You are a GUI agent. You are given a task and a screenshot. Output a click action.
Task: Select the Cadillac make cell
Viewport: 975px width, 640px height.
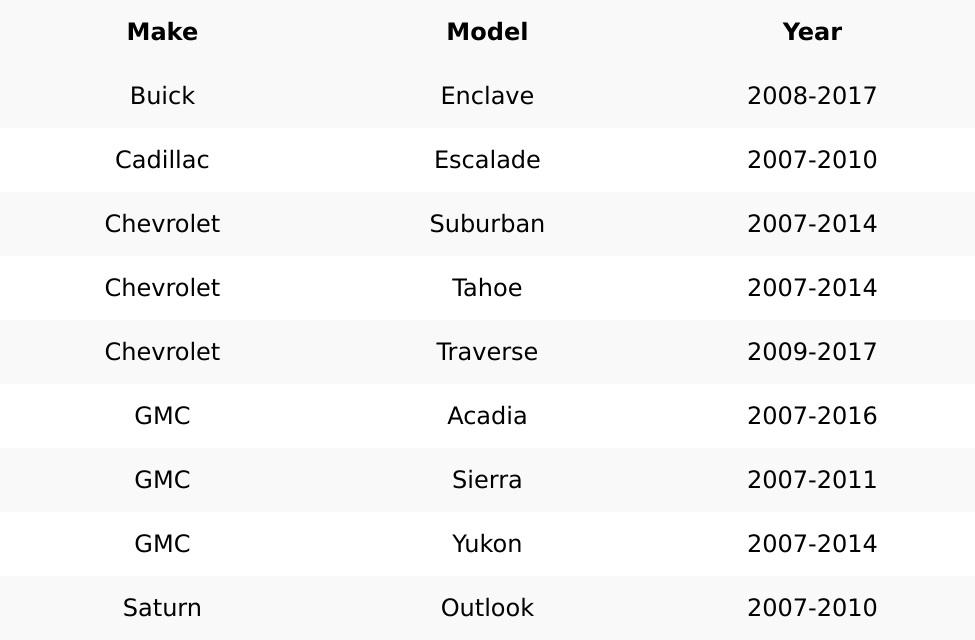(162, 160)
